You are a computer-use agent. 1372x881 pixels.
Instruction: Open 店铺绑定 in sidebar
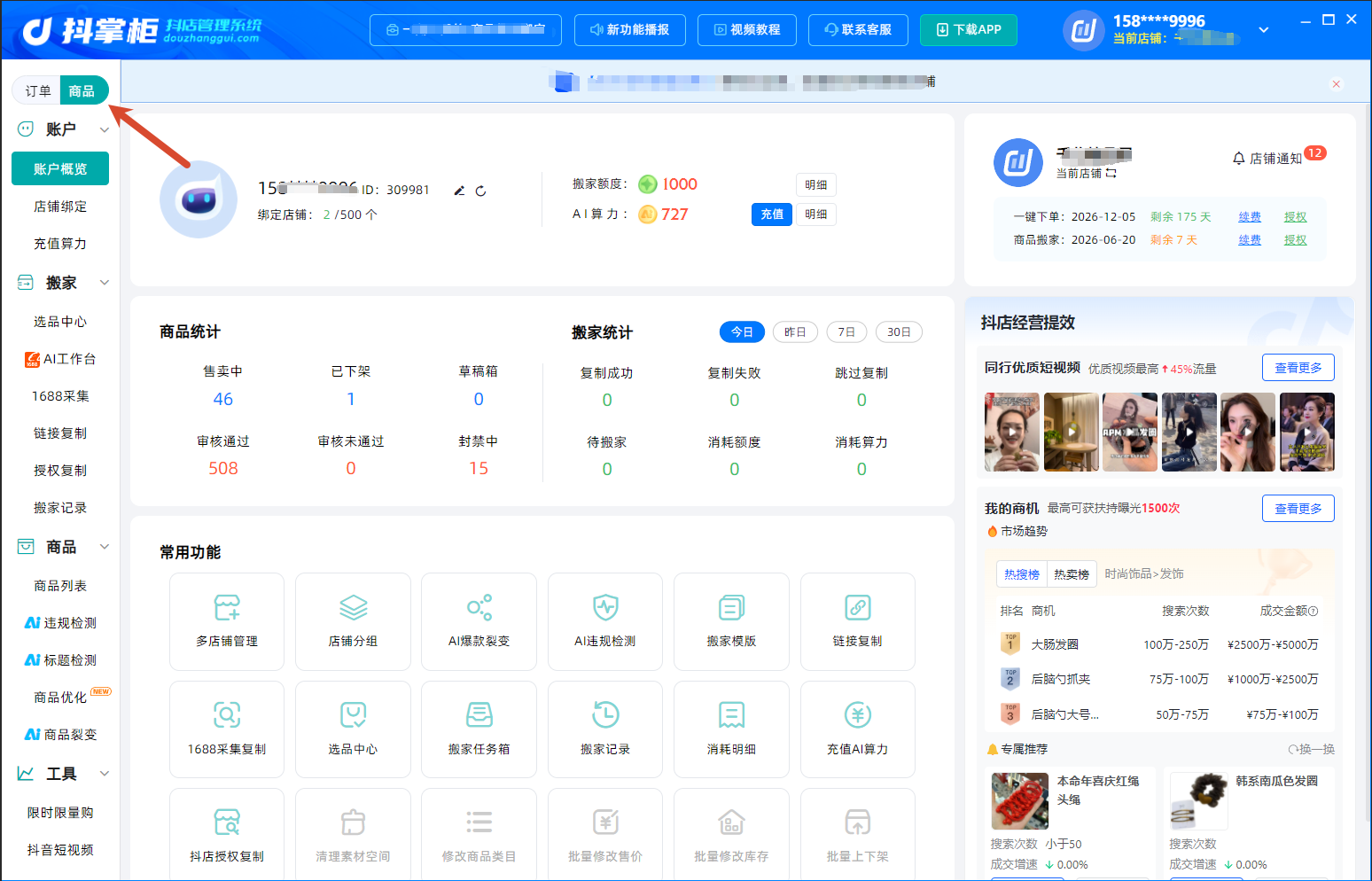60,207
